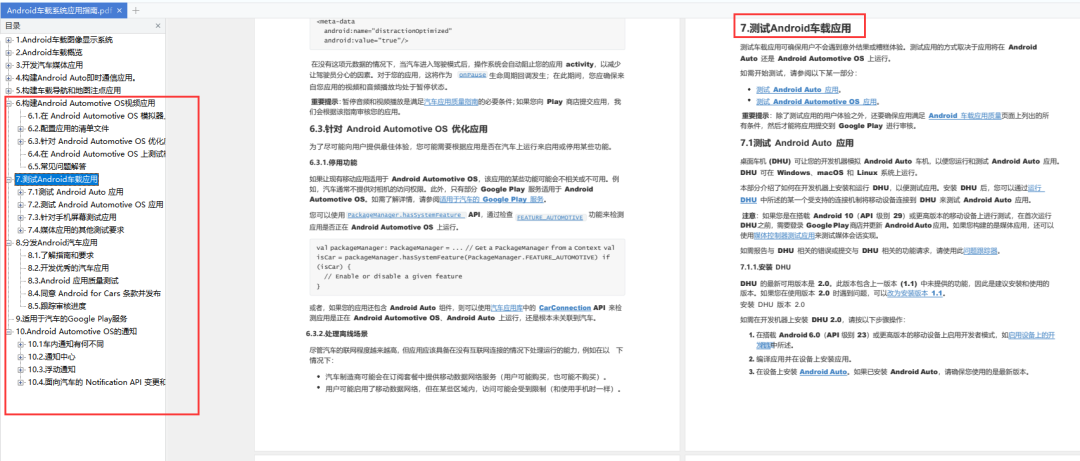The width and height of the screenshot is (1080, 461).
Task: Open bookmark 9.适用于汽车的Google Play服务
Action: (72, 318)
